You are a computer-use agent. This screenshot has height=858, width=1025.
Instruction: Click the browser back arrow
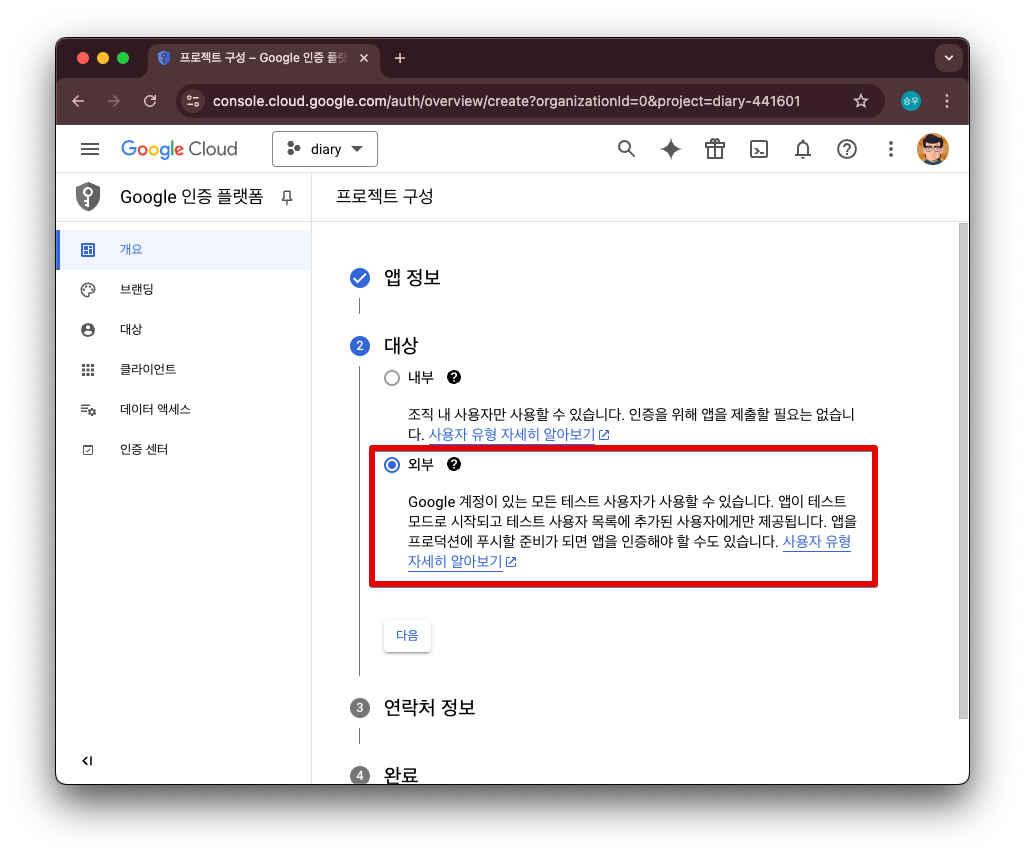coord(78,101)
